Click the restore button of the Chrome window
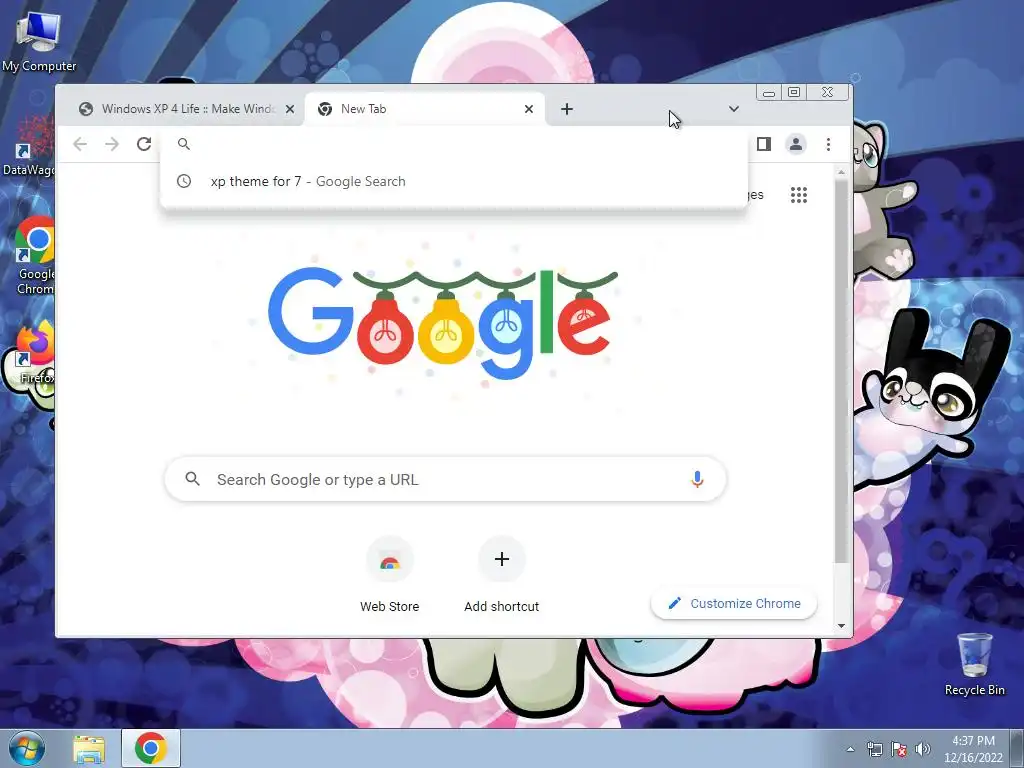The width and height of the screenshot is (1024, 768). pos(794,92)
